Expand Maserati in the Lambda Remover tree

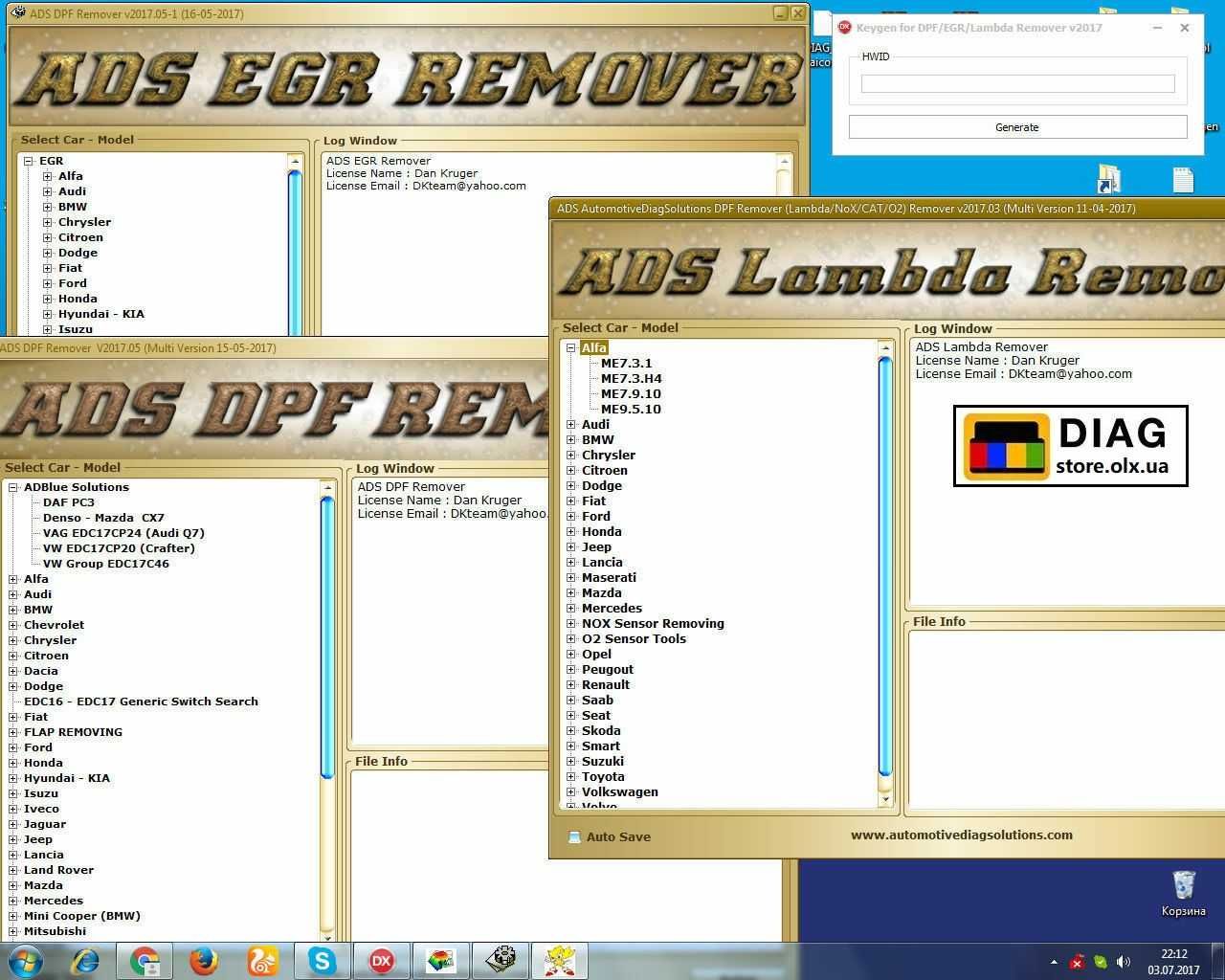(571, 578)
